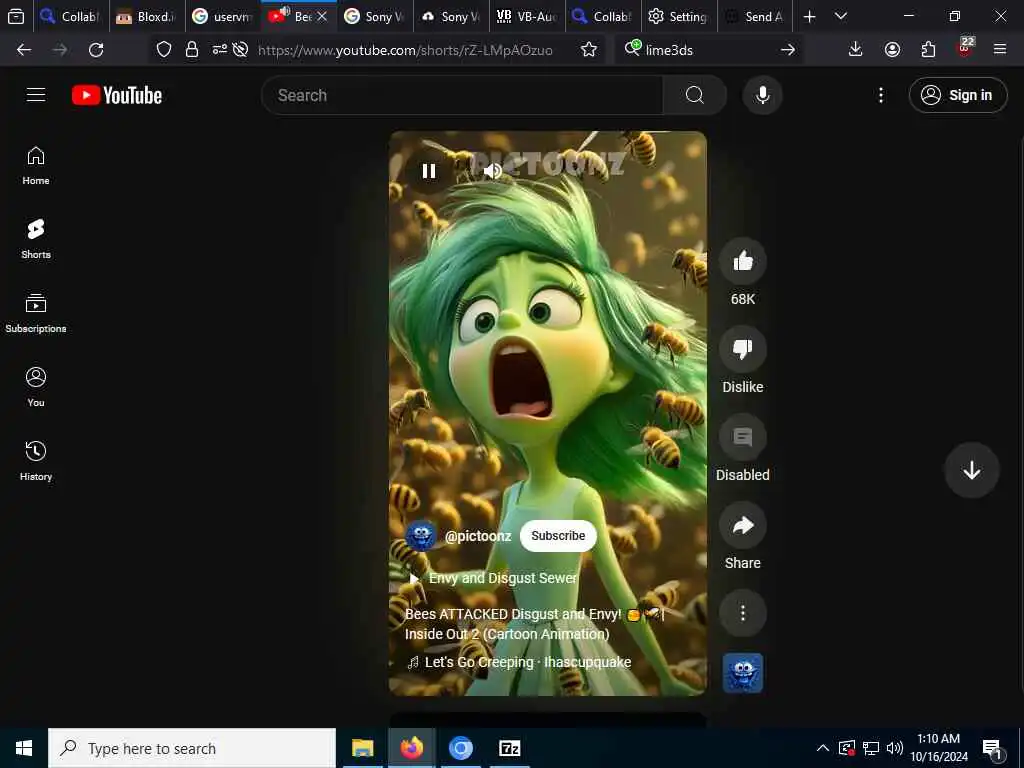Click the Disabled comments icon
1024x768 pixels.
[743, 438]
